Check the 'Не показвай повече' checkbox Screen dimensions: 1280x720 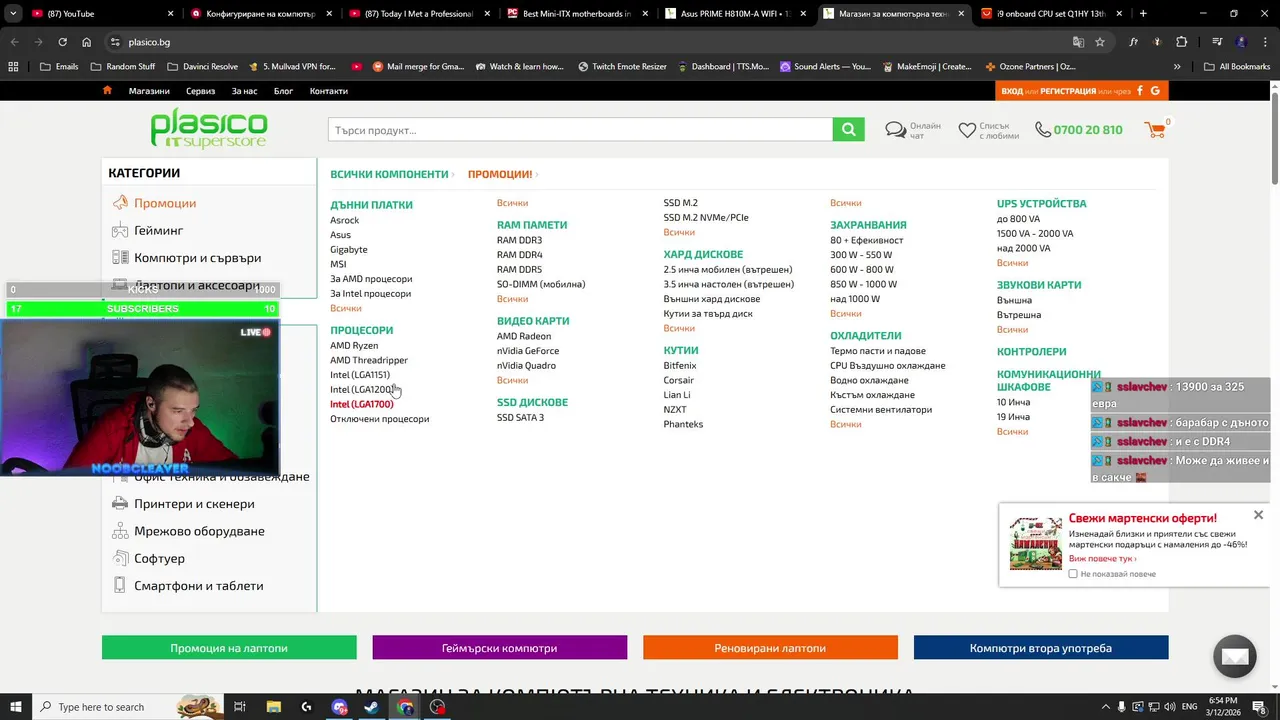point(1073,574)
